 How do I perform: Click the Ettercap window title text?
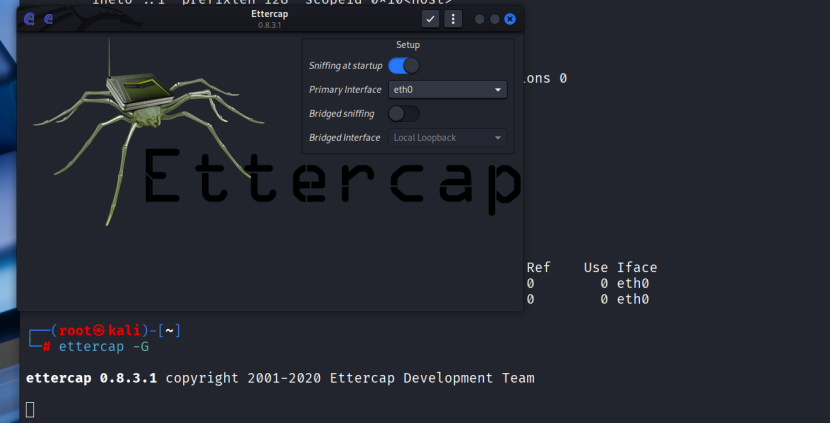tap(270, 14)
